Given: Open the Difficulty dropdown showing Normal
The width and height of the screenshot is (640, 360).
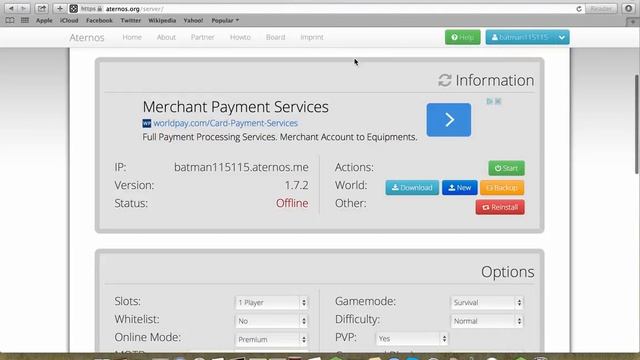Looking at the screenshot, I should [x=487, y=321].
